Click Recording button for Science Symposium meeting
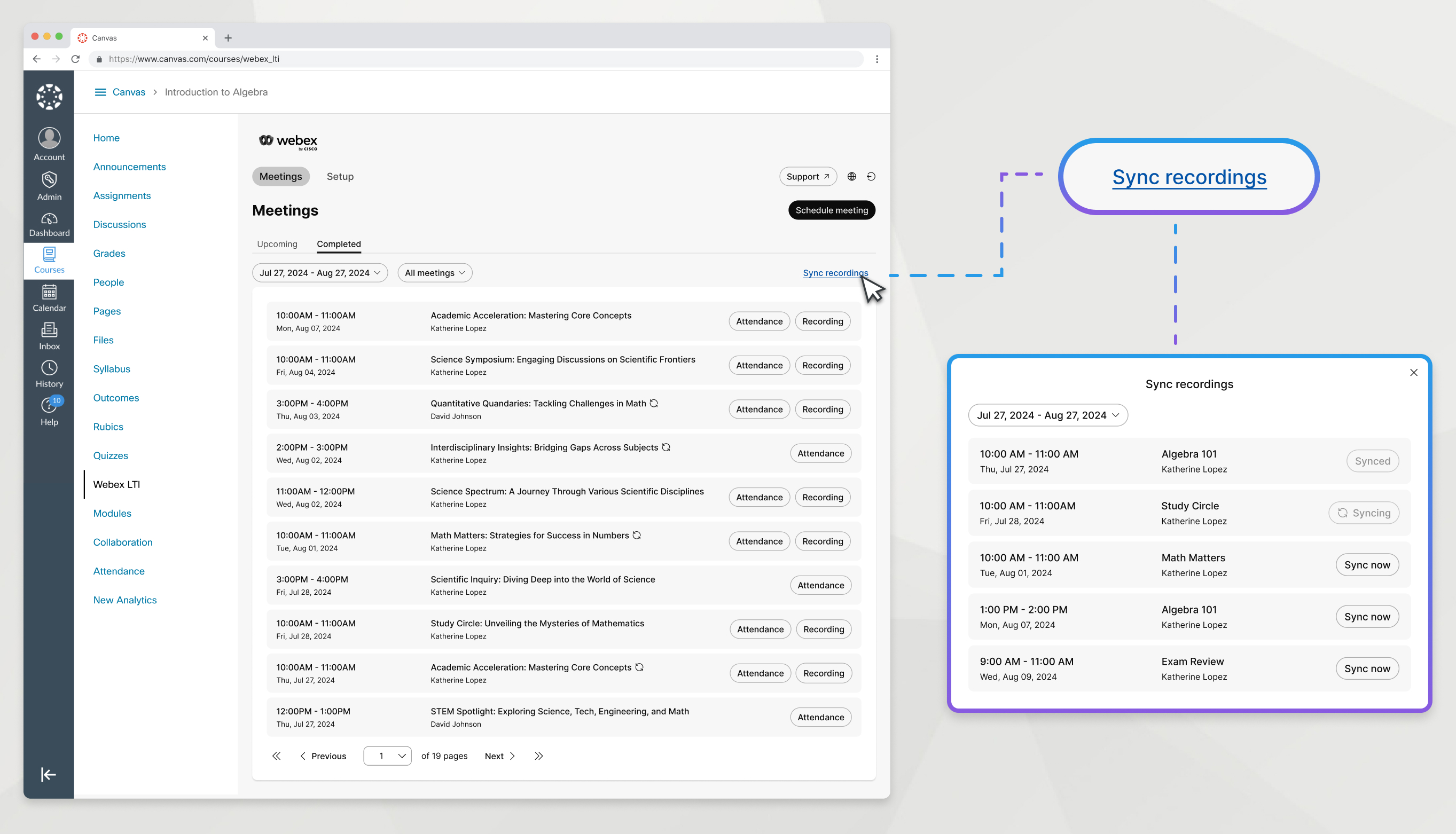Viewport: 1456px width, 834px height. [x=822, y=365]
